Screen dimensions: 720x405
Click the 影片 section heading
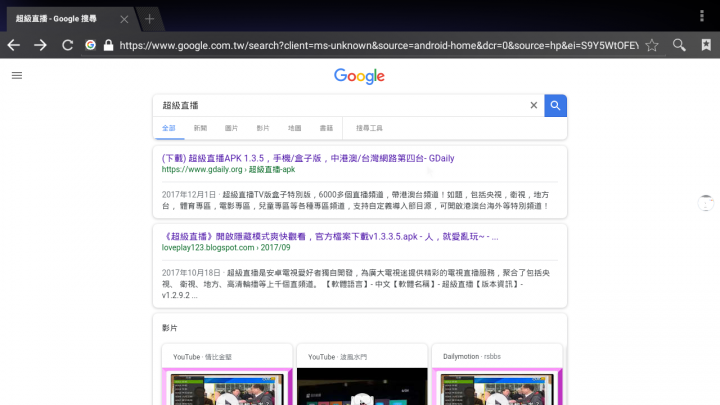coord(169,328)
